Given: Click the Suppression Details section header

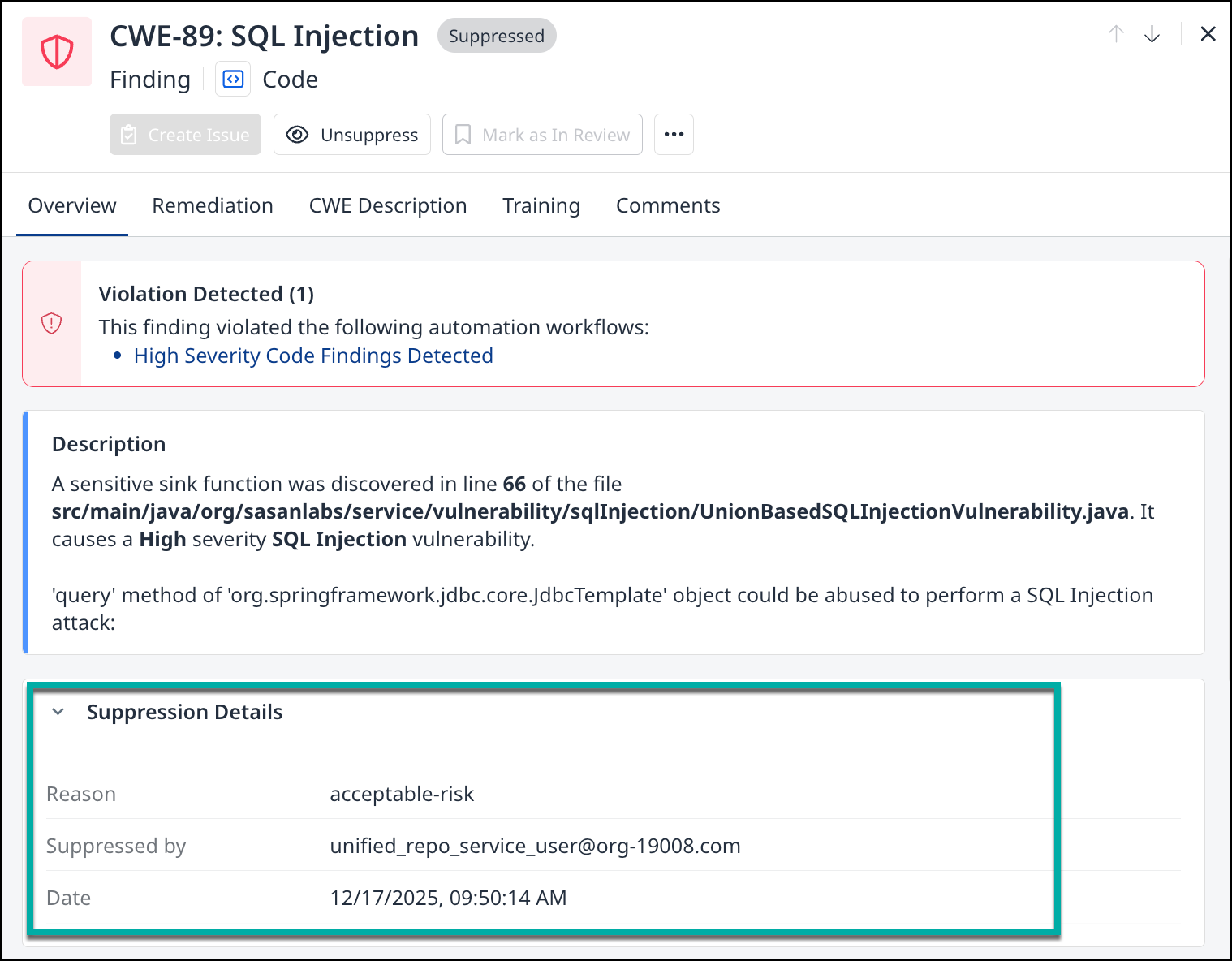Looking at the screenshot, I should click(184, 712).
